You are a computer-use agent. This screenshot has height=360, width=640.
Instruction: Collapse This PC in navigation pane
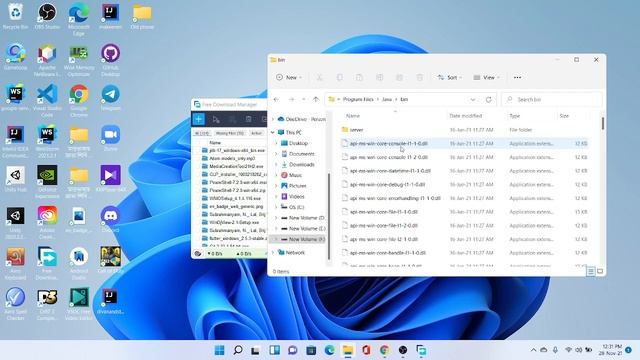point(273,132)
